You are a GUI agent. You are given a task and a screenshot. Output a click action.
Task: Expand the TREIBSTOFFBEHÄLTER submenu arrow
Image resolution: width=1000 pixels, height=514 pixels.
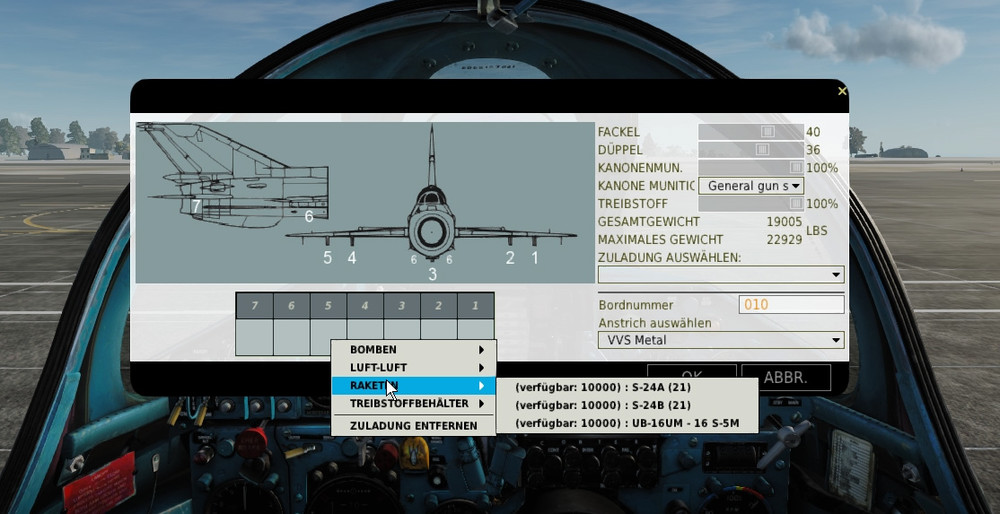click(482, 404)
